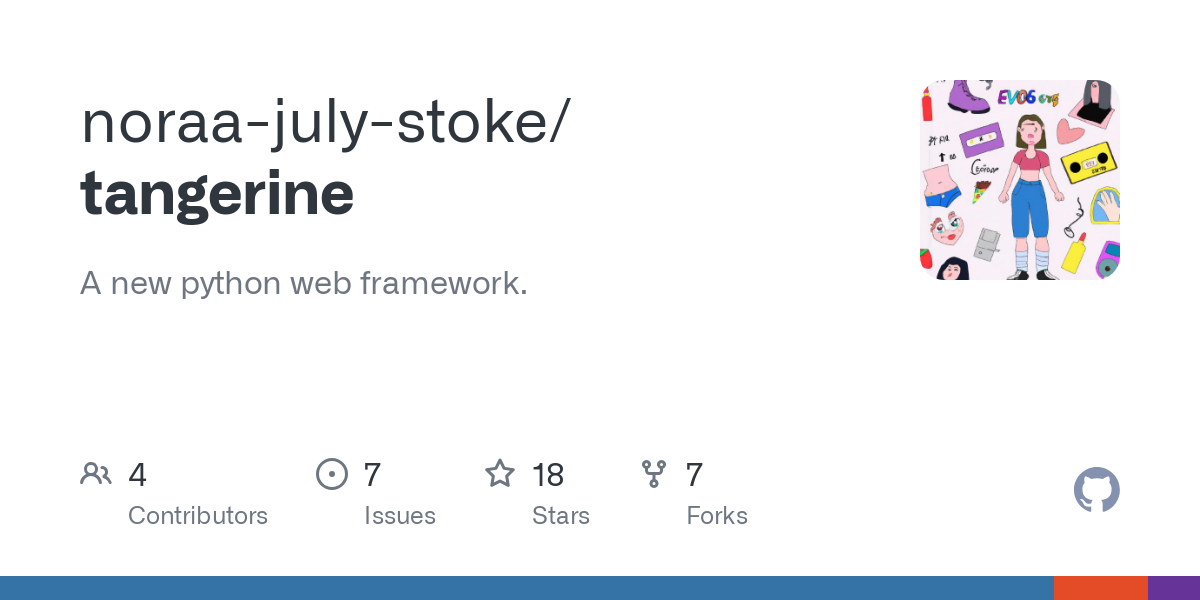The width and height of the screenshot is (1200, 600).
Task: Click the blue segment of the language bar
Action: (x=526, y=588)
